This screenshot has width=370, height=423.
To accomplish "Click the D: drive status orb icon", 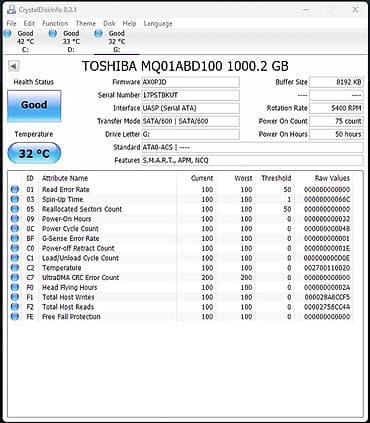I will (x=52, y=33).
